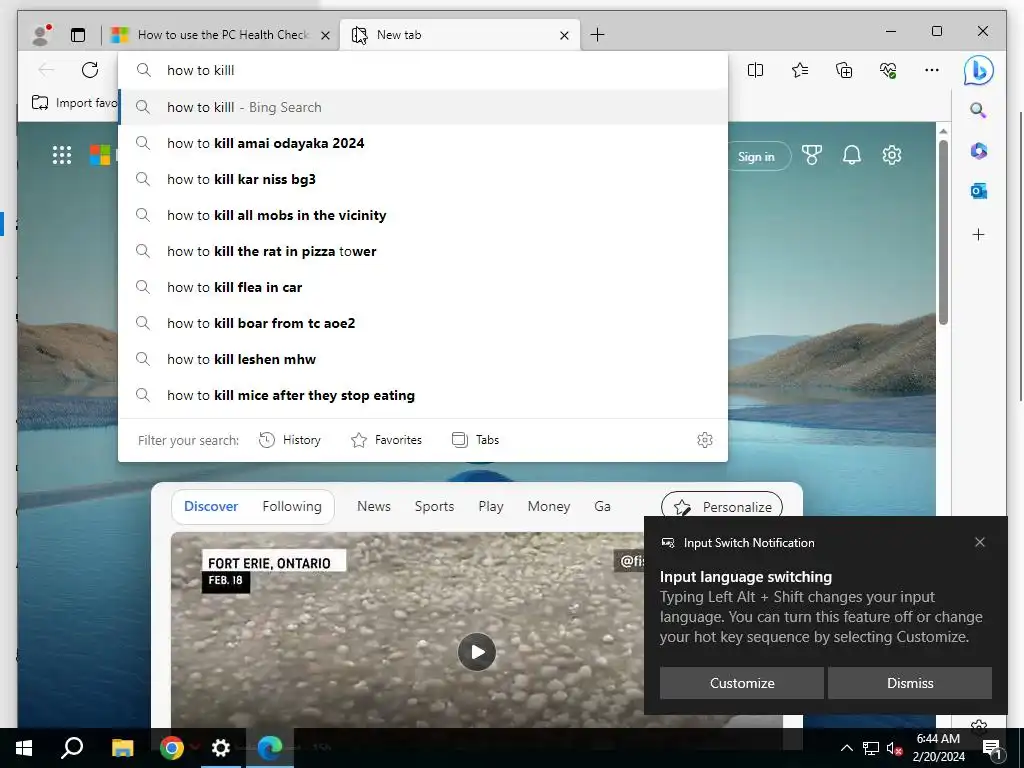Screen dimensions: 1024x768
Task: Close the New tab tab
Action: pos(564,35)
